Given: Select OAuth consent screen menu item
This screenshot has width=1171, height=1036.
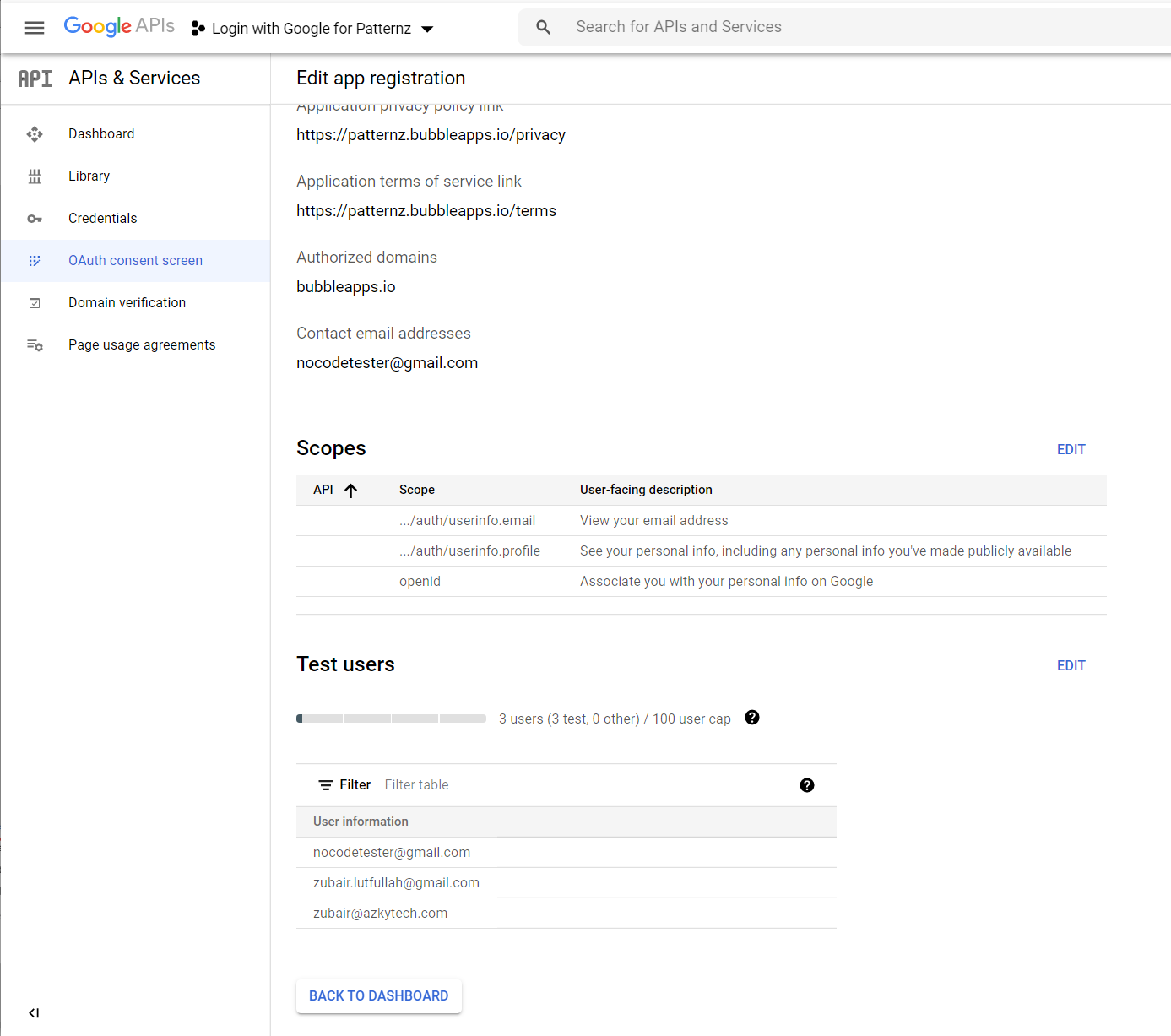Looking at the screenshot, I should (135, 261).
